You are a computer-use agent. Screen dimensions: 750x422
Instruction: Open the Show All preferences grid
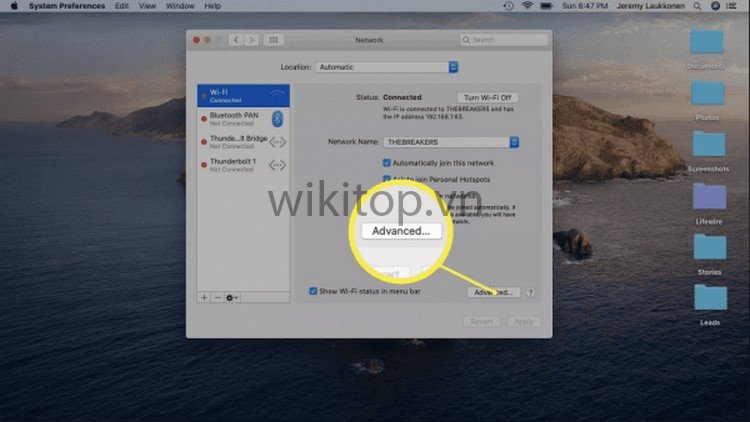coord(274,40)
